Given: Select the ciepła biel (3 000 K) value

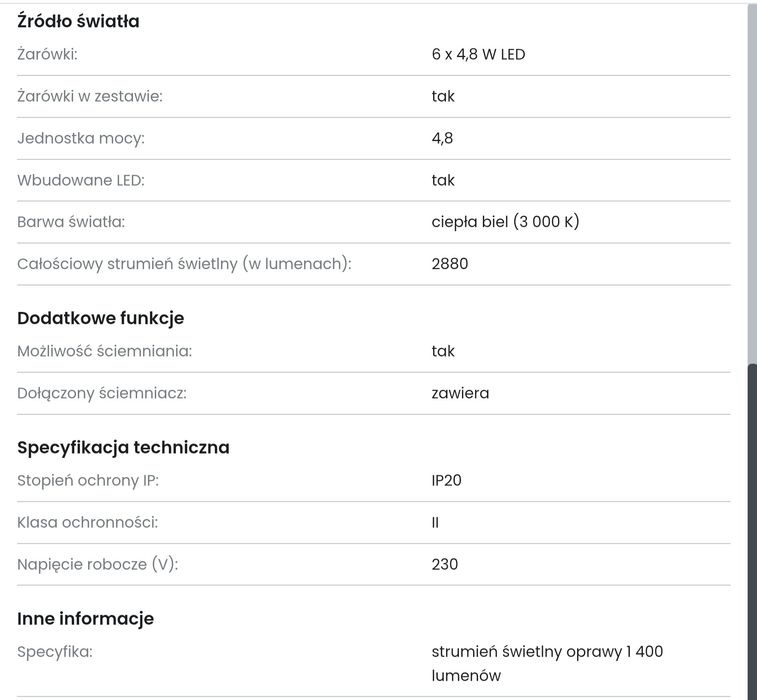Looking at the screenshot, I should click(505, 222).
